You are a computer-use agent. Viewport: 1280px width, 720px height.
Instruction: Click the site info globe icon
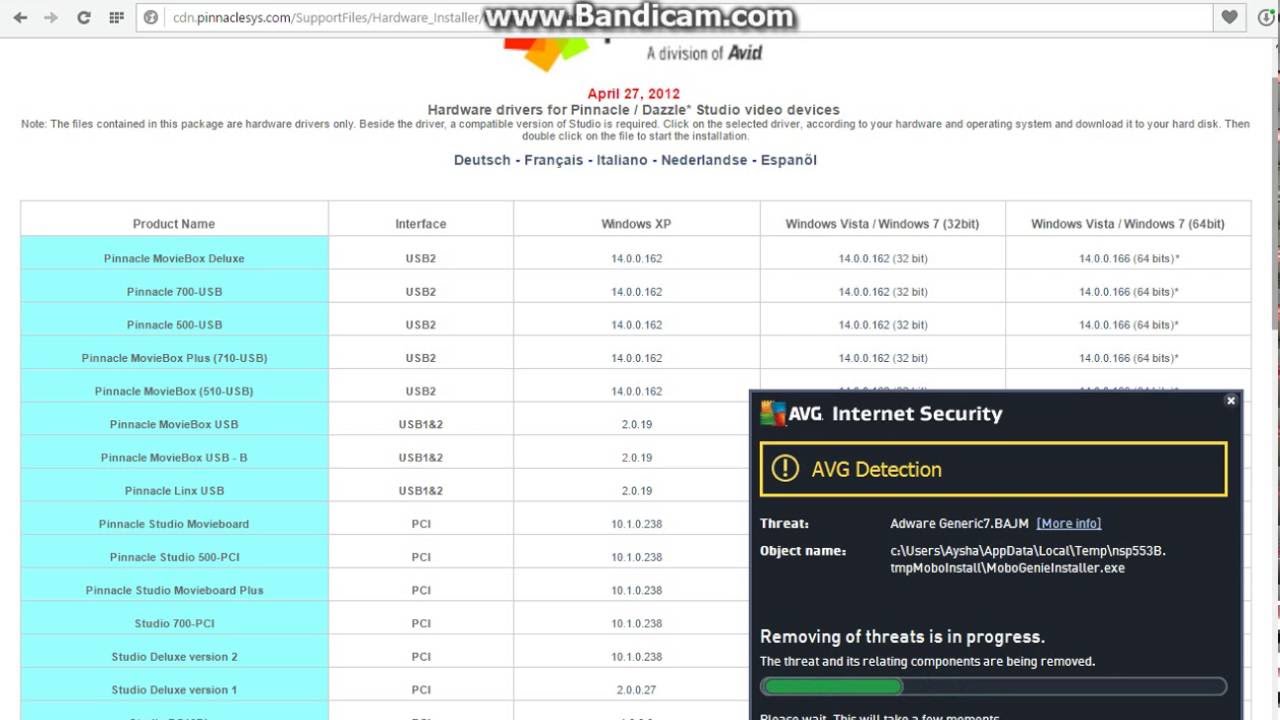[x=151, y=17]
